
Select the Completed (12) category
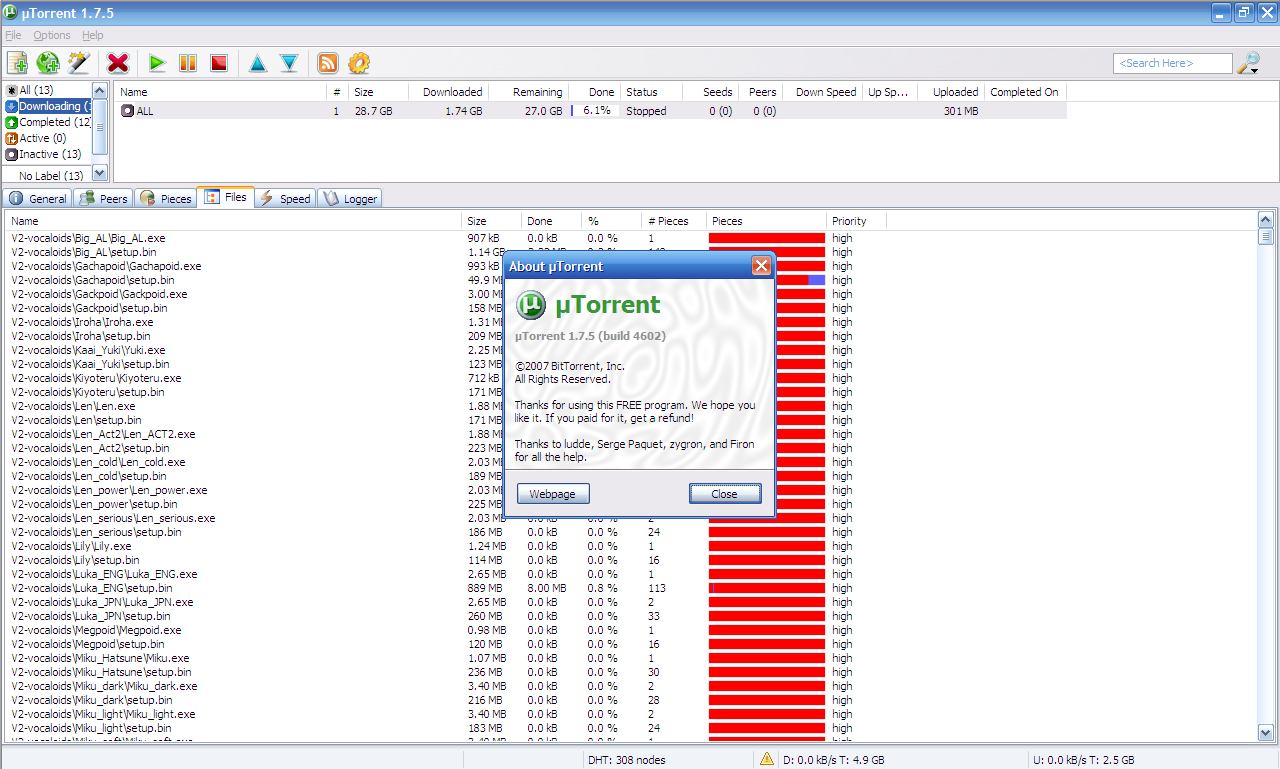point(48,122)
